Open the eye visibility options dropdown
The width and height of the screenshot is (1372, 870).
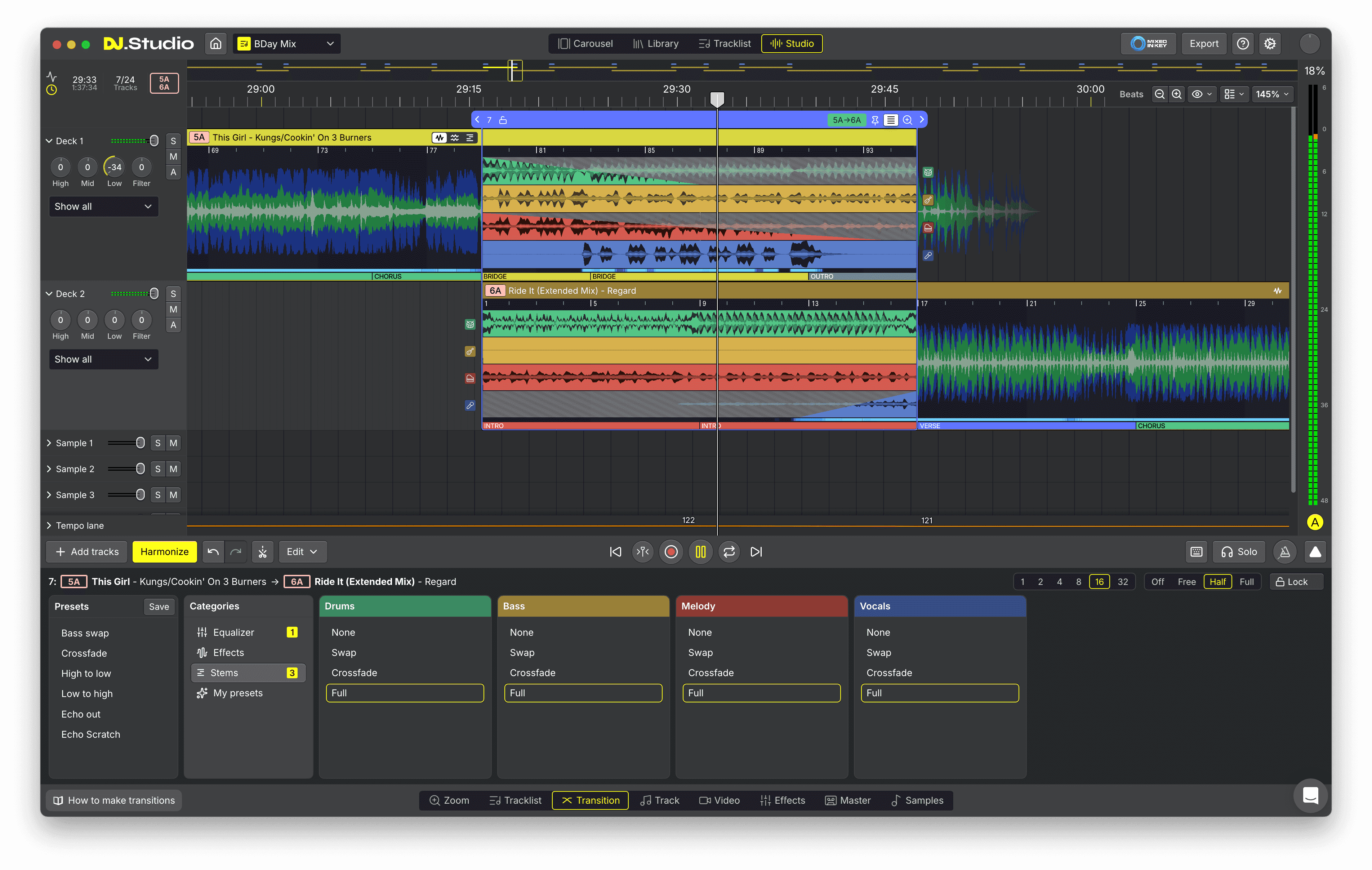pyautogui.click(x=1202, y=94)
